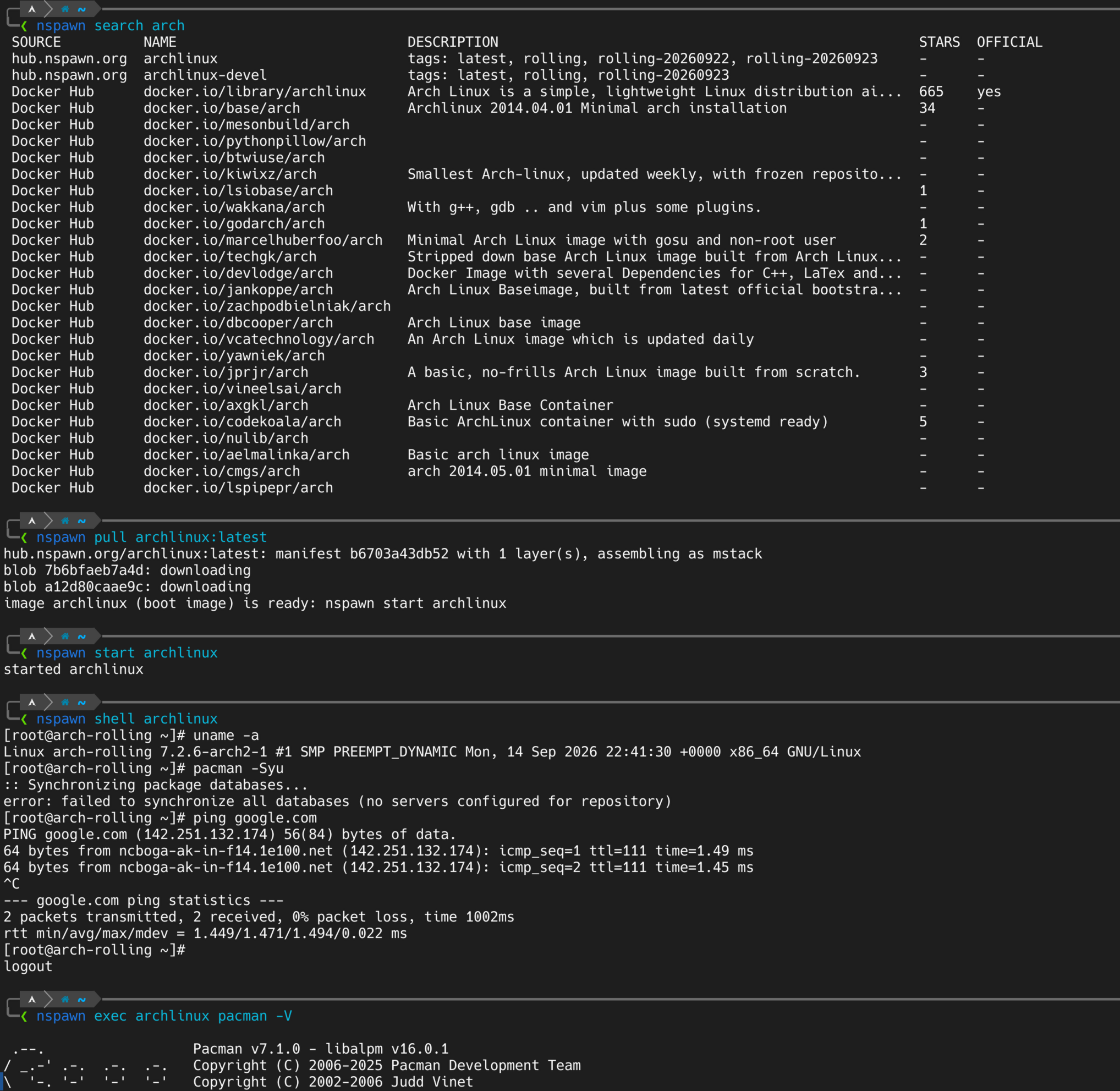Select 'docker.io/zachpodbielniak/arch' image name
1120x1091 pixels.
click(x=267, y=306)
